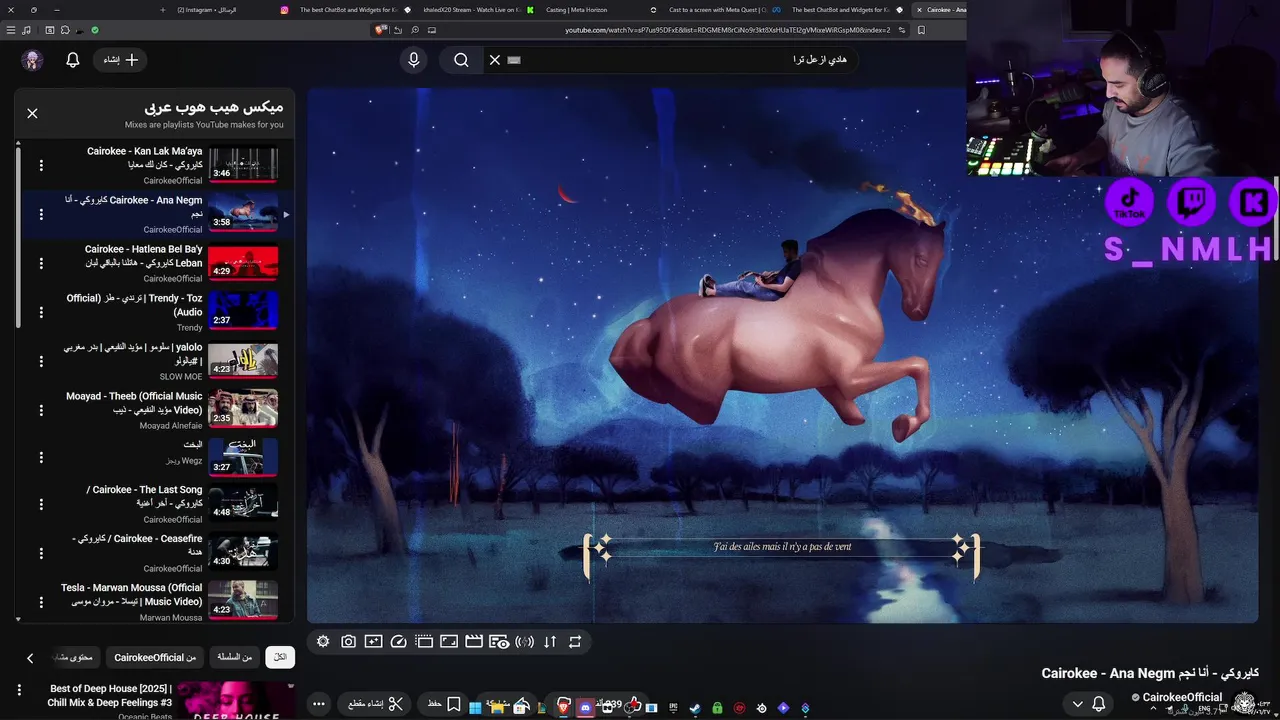The width and height of the screenshot is (1280, 720).
Task: Close the Arabic hip hop mix playlist panel
Action: coord(32,113)
